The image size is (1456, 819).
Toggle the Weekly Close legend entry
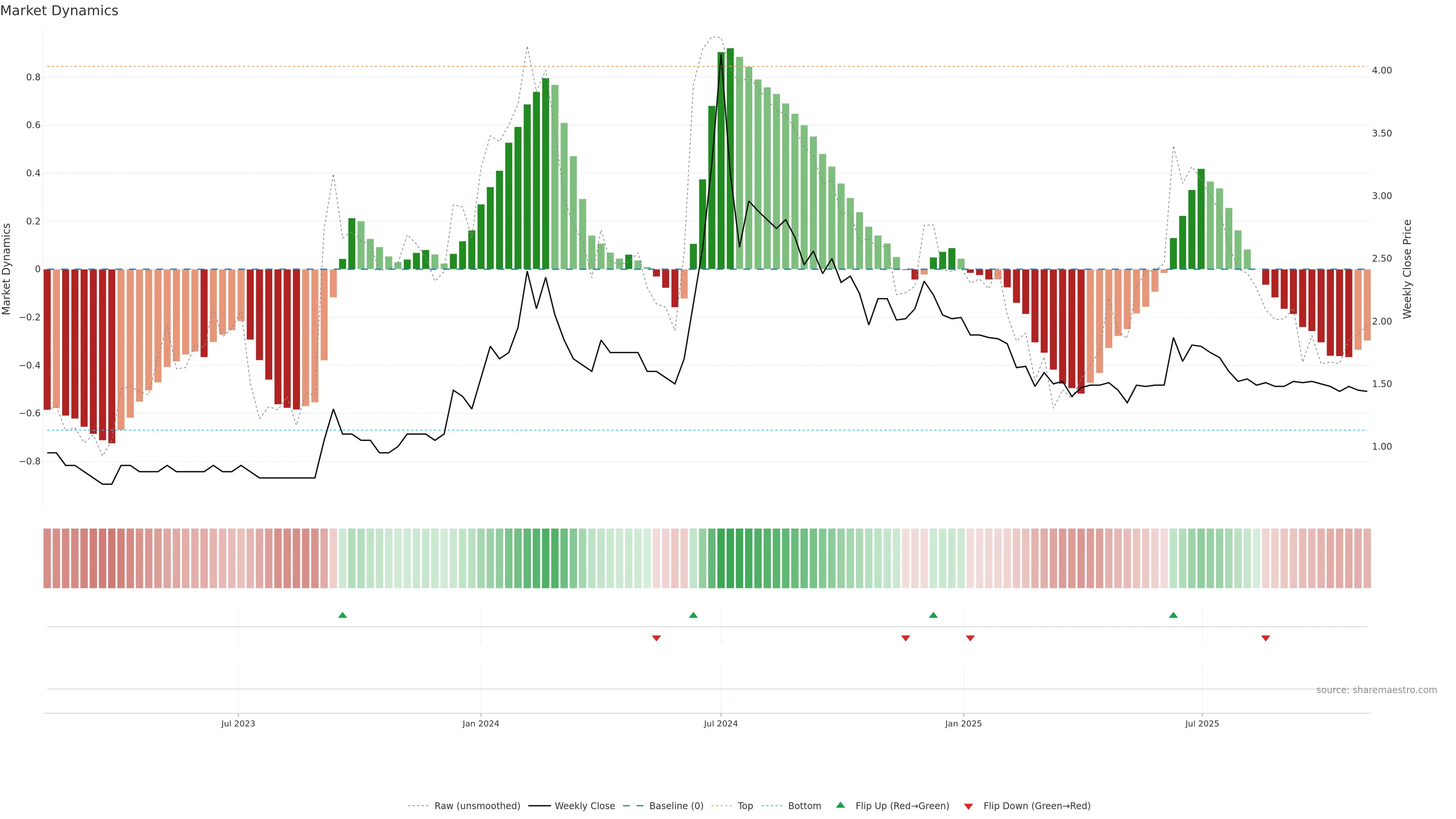584,805
